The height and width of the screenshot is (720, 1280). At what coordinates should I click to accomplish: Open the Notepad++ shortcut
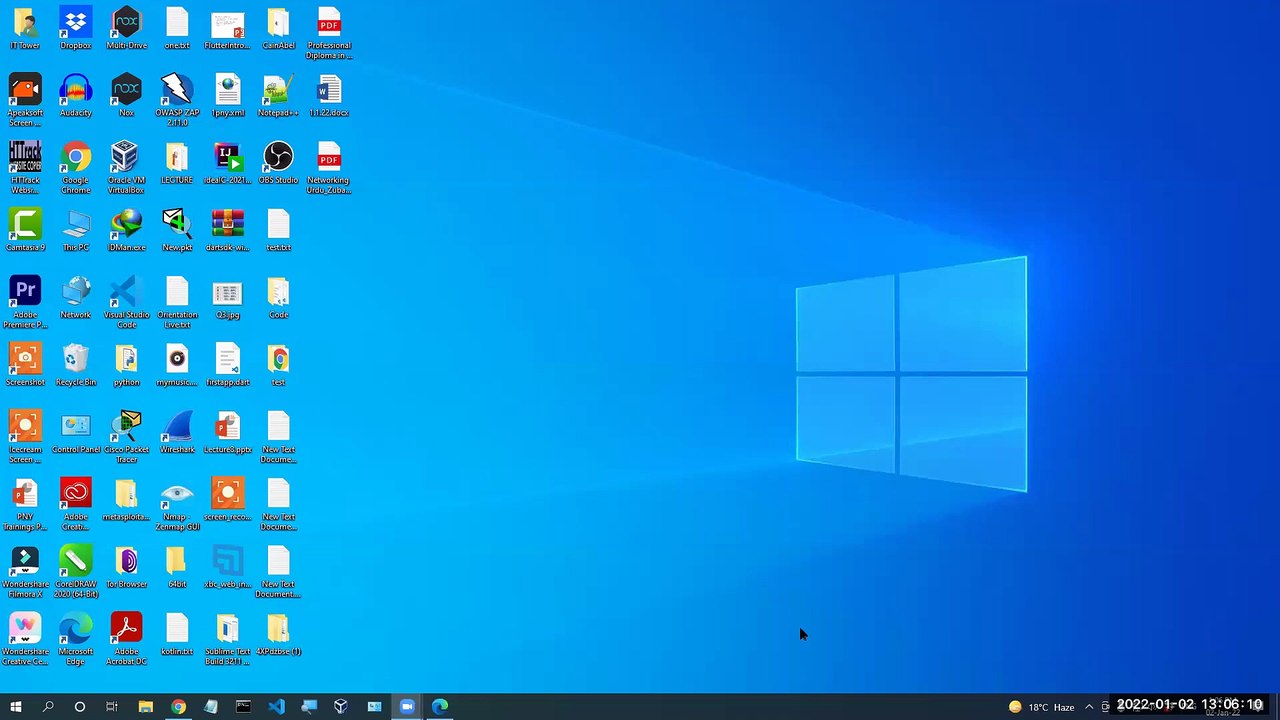tap(278, 96)
